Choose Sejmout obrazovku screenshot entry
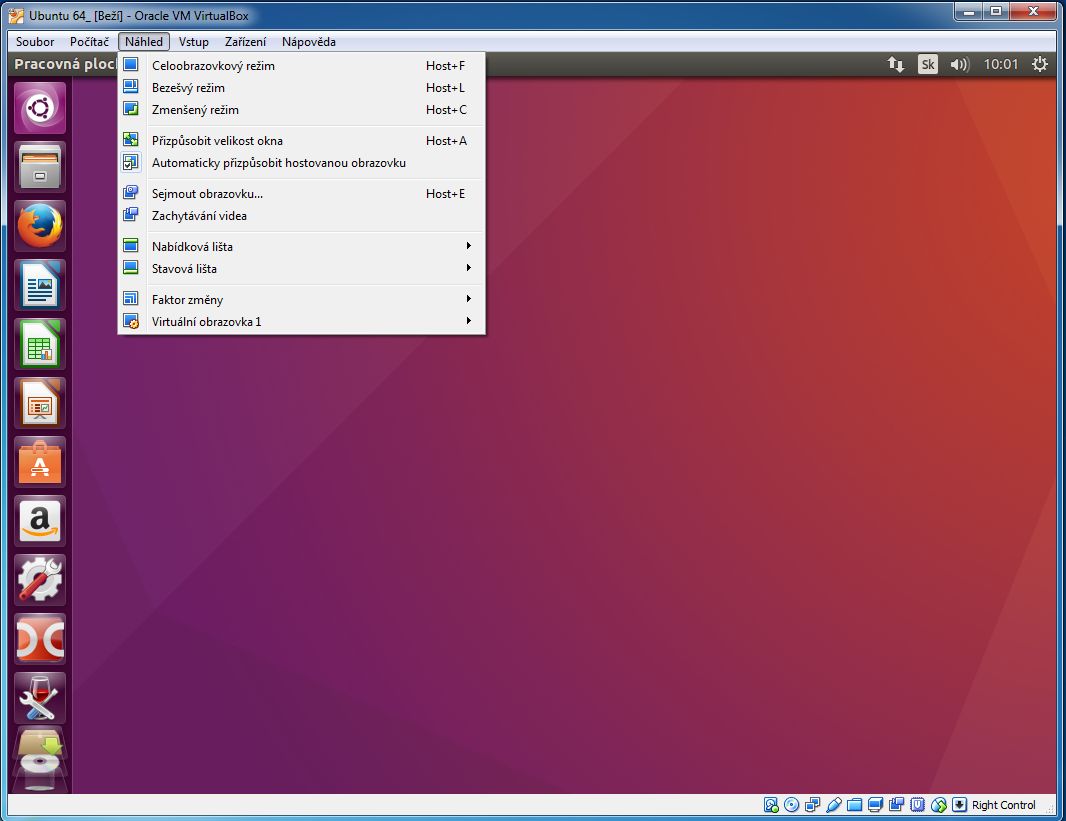This screenshot has height=821, width=1066. (x=302, y=194)
